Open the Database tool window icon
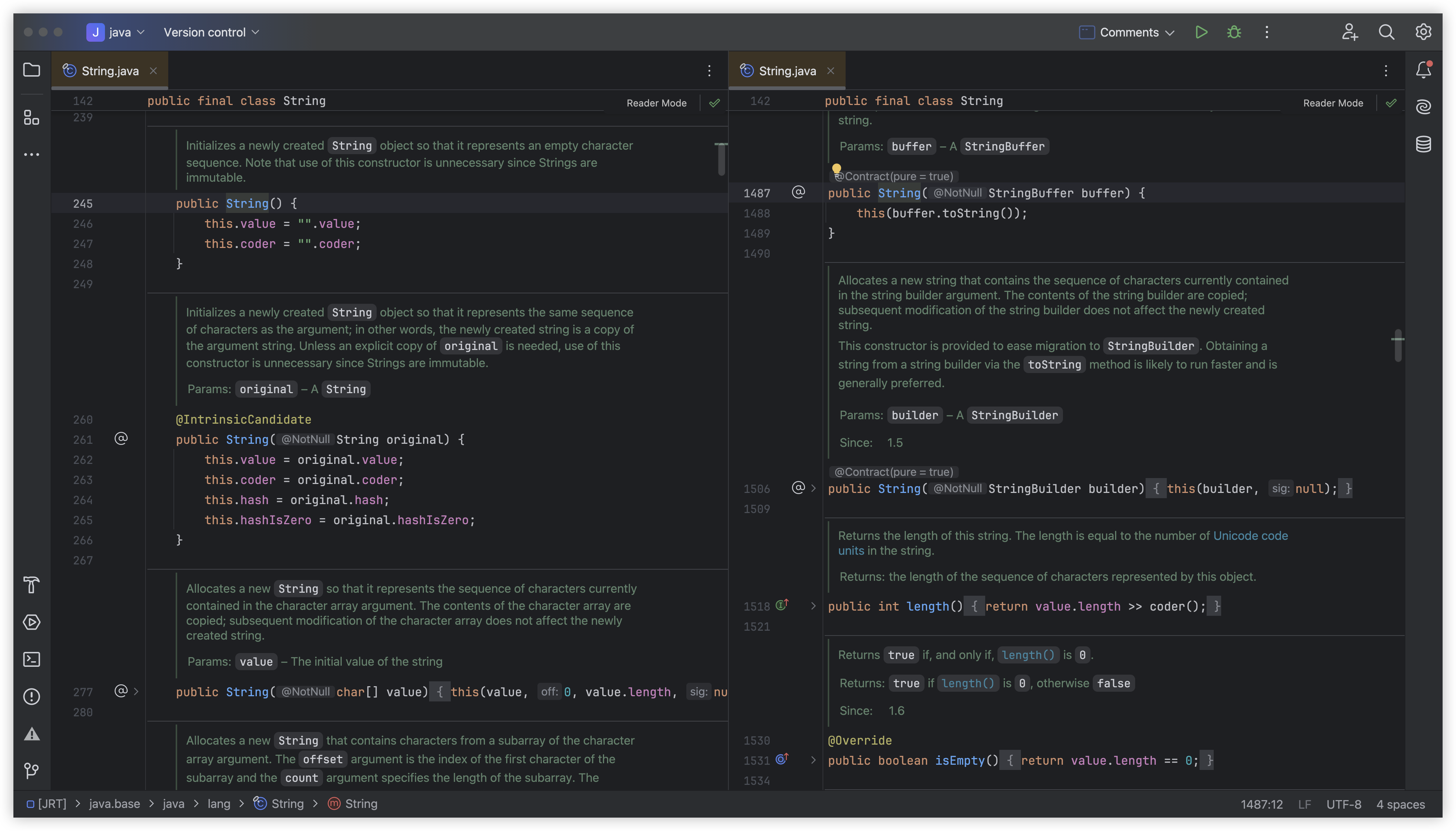 [1423, 144]
